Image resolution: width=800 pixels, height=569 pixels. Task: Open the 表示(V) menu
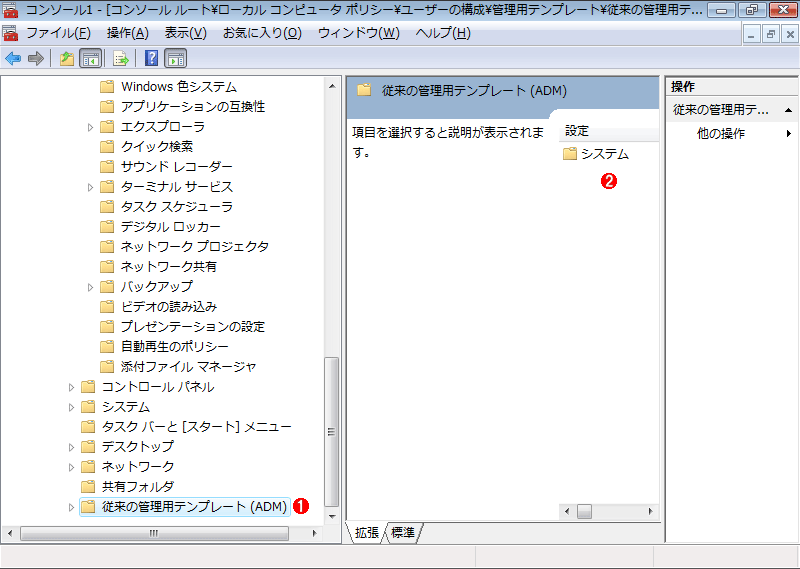click(x=186, y=34)
